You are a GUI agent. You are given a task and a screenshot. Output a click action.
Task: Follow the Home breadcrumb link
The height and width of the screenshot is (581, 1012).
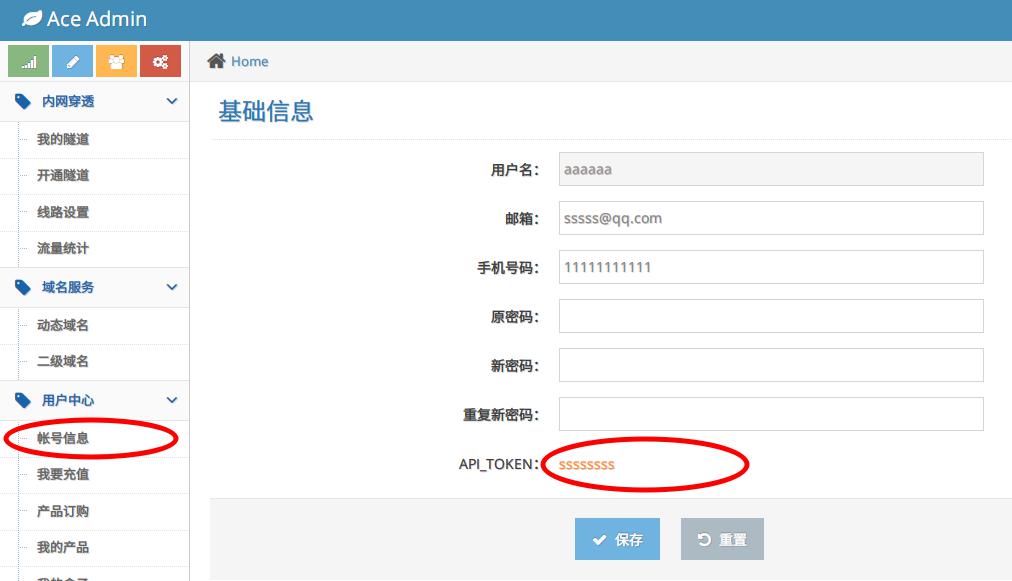click(249, 61)
